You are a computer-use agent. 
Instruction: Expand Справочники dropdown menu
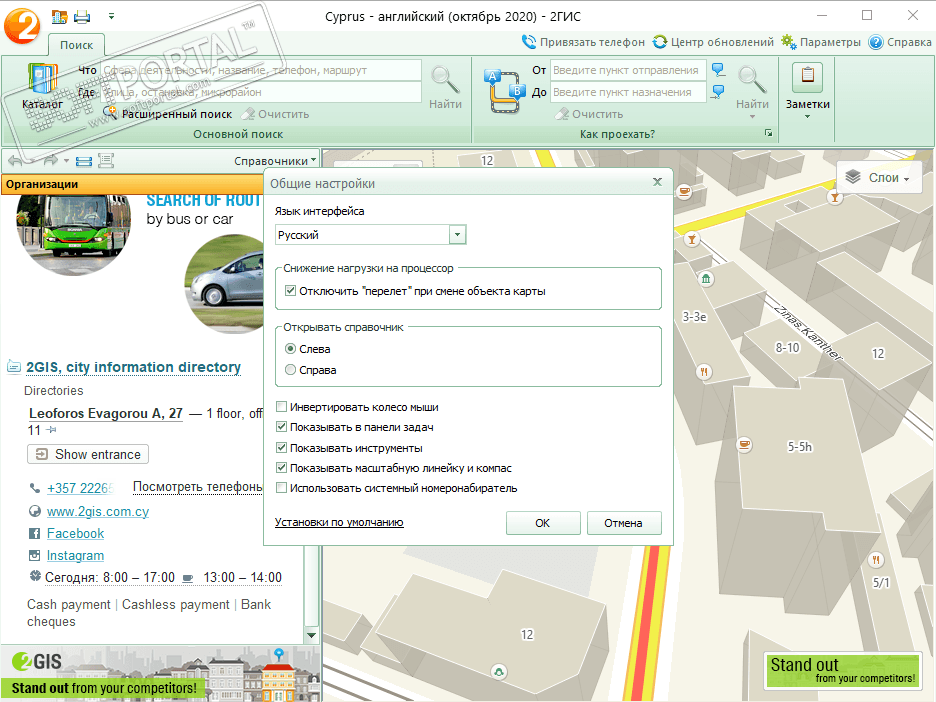tap(275, 161)
